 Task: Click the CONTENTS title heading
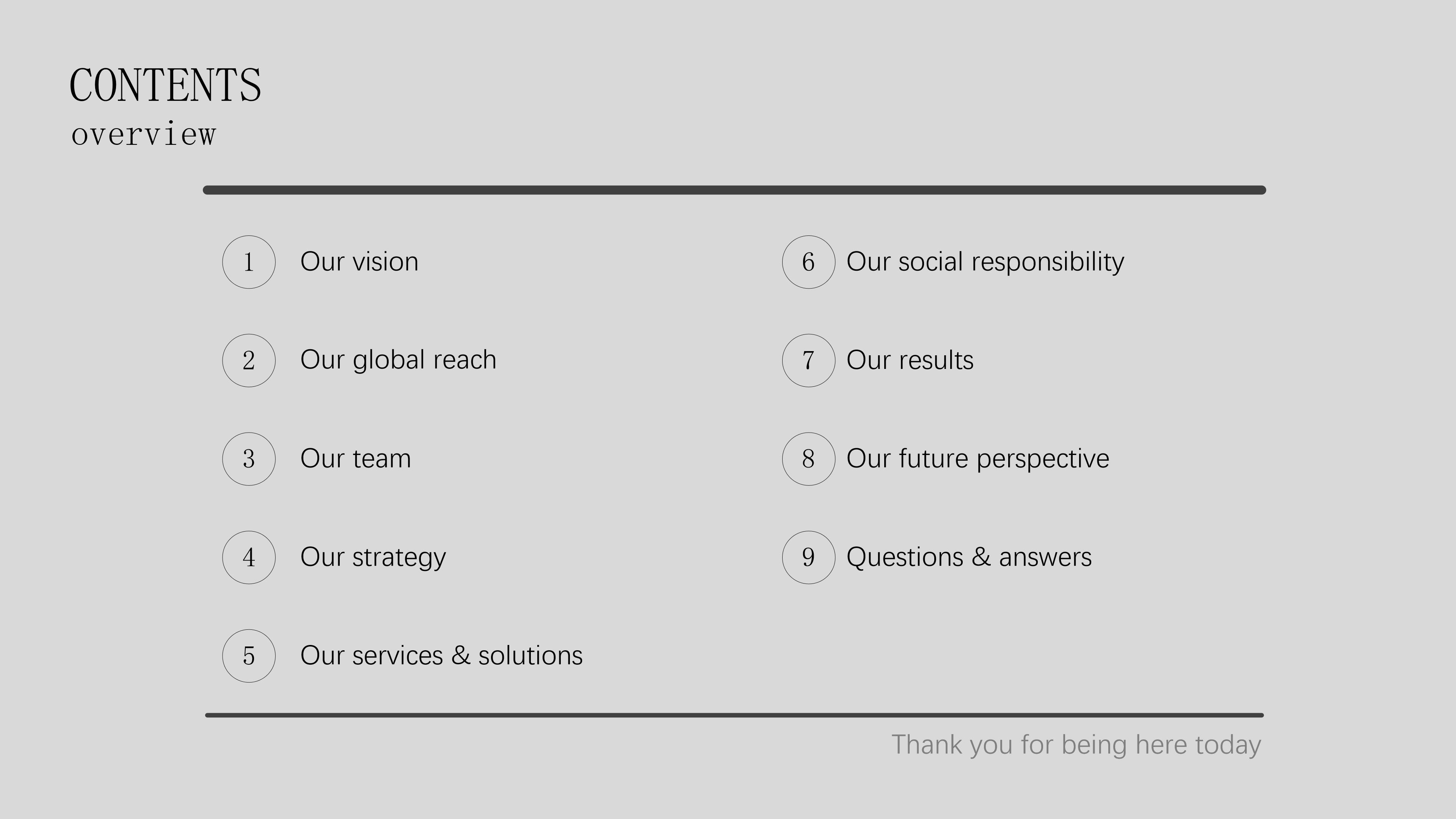click(x=165, y=85)
